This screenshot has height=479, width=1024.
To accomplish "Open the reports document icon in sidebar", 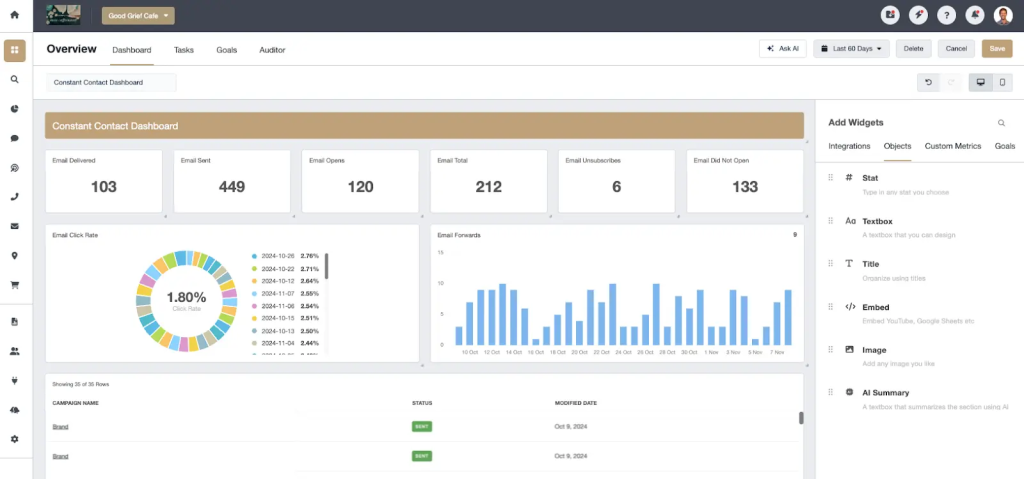I will point(14,322).
